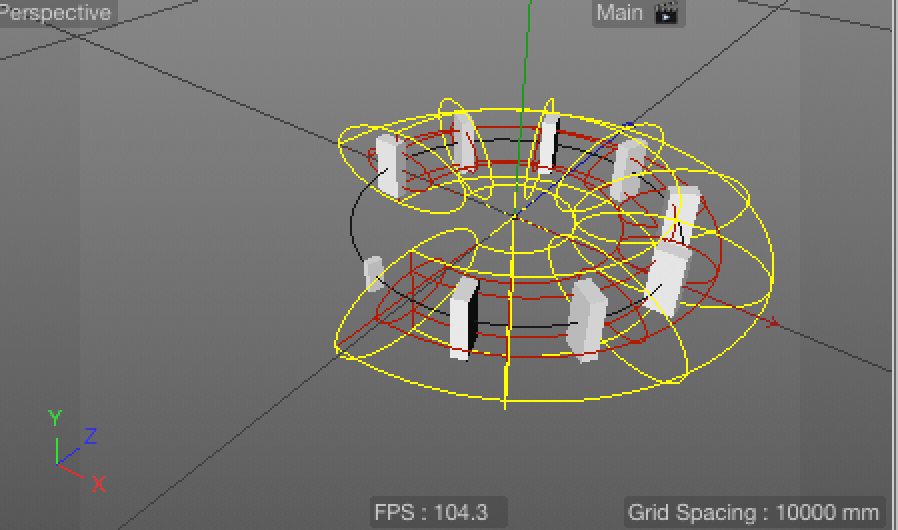Click the origin where the axes meet
This screenshot has width=898, height=530.
pos(515,215)
